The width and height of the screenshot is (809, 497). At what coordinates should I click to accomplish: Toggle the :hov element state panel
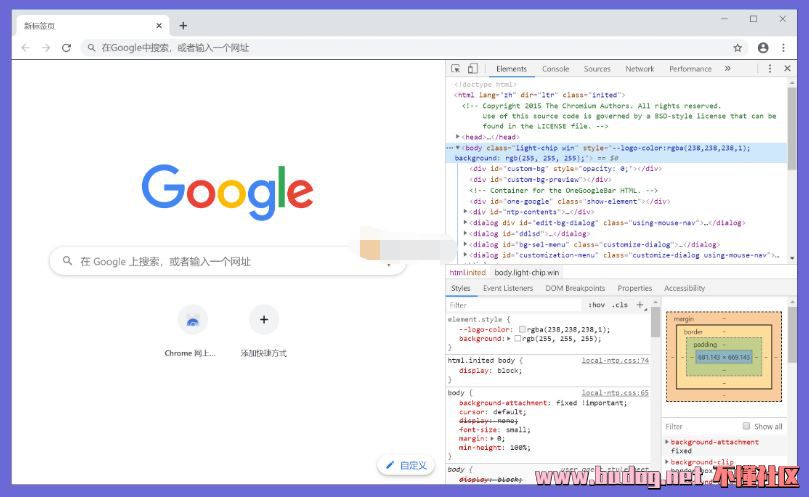596,305
